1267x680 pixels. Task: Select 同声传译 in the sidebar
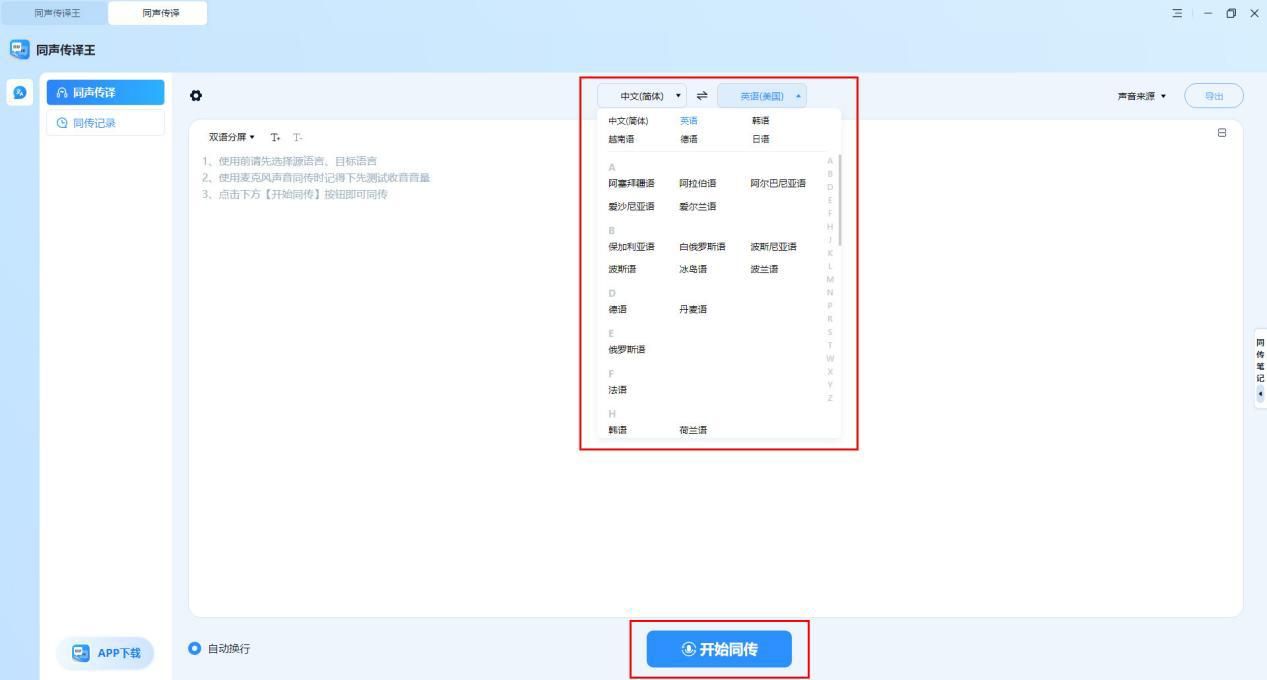105,92
